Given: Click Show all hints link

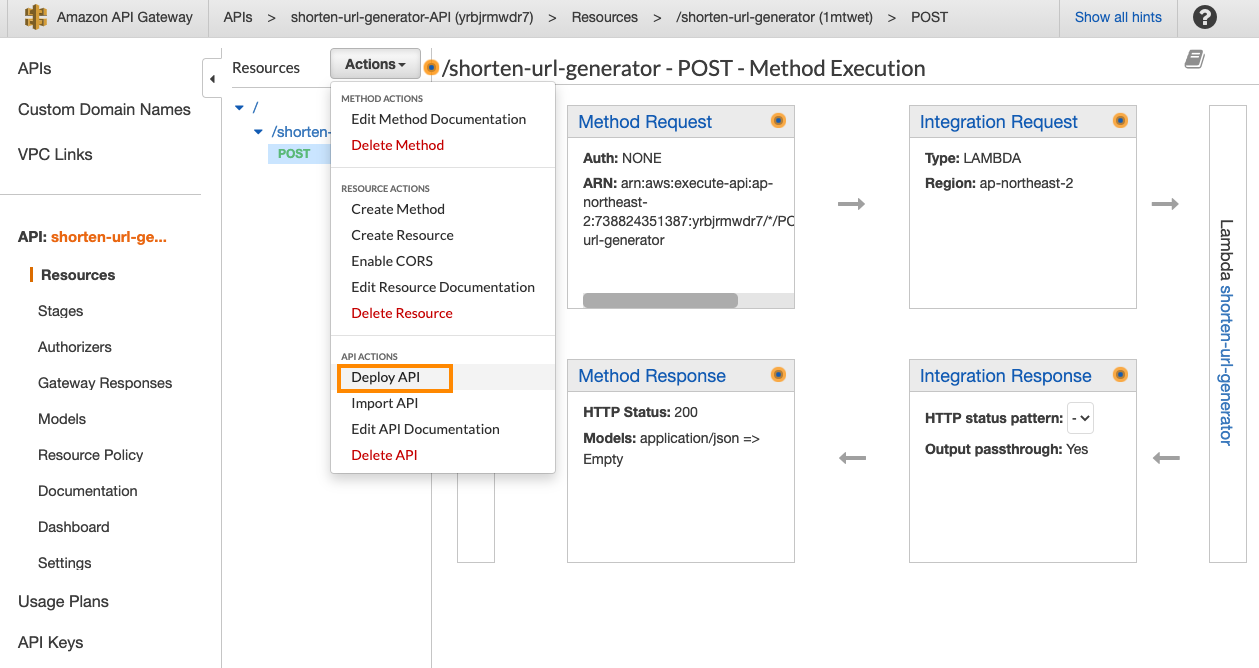Looking at the screenshot, I should coord(1118,17).
